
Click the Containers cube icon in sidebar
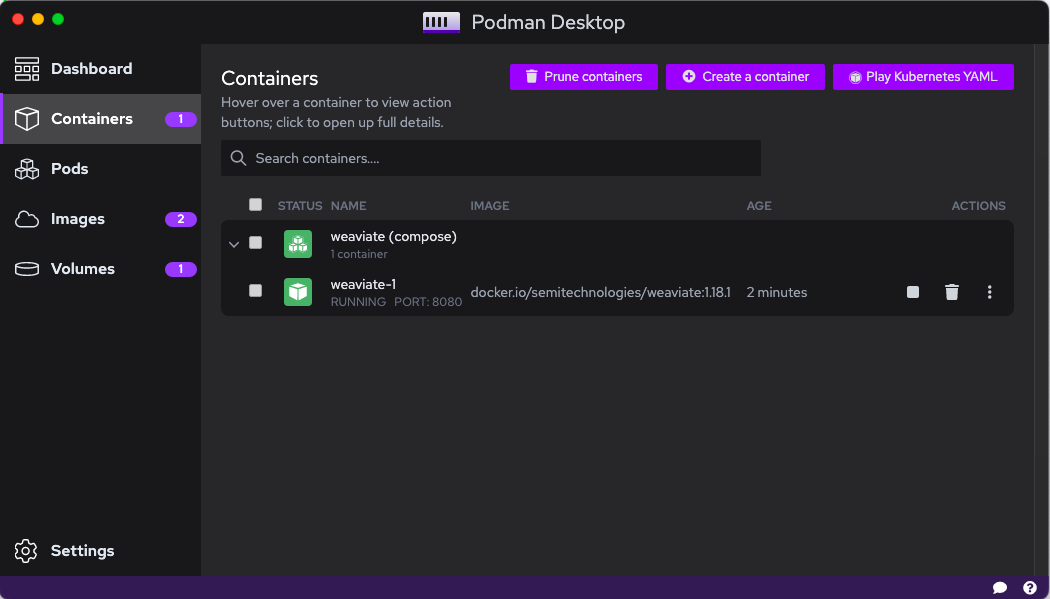pos(27,119)
